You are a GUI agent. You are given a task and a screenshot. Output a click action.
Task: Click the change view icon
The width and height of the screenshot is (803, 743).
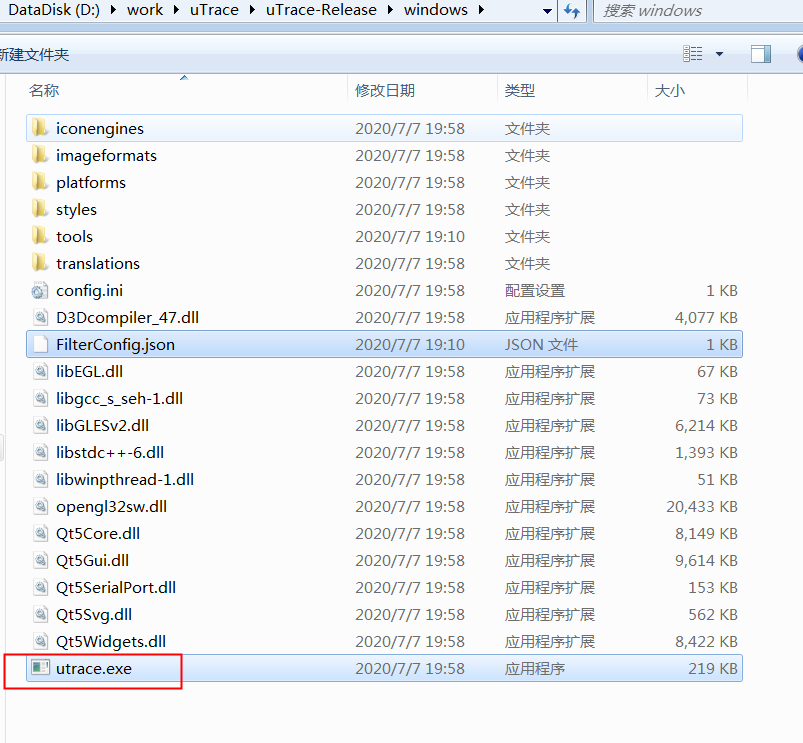coord(693,54)
